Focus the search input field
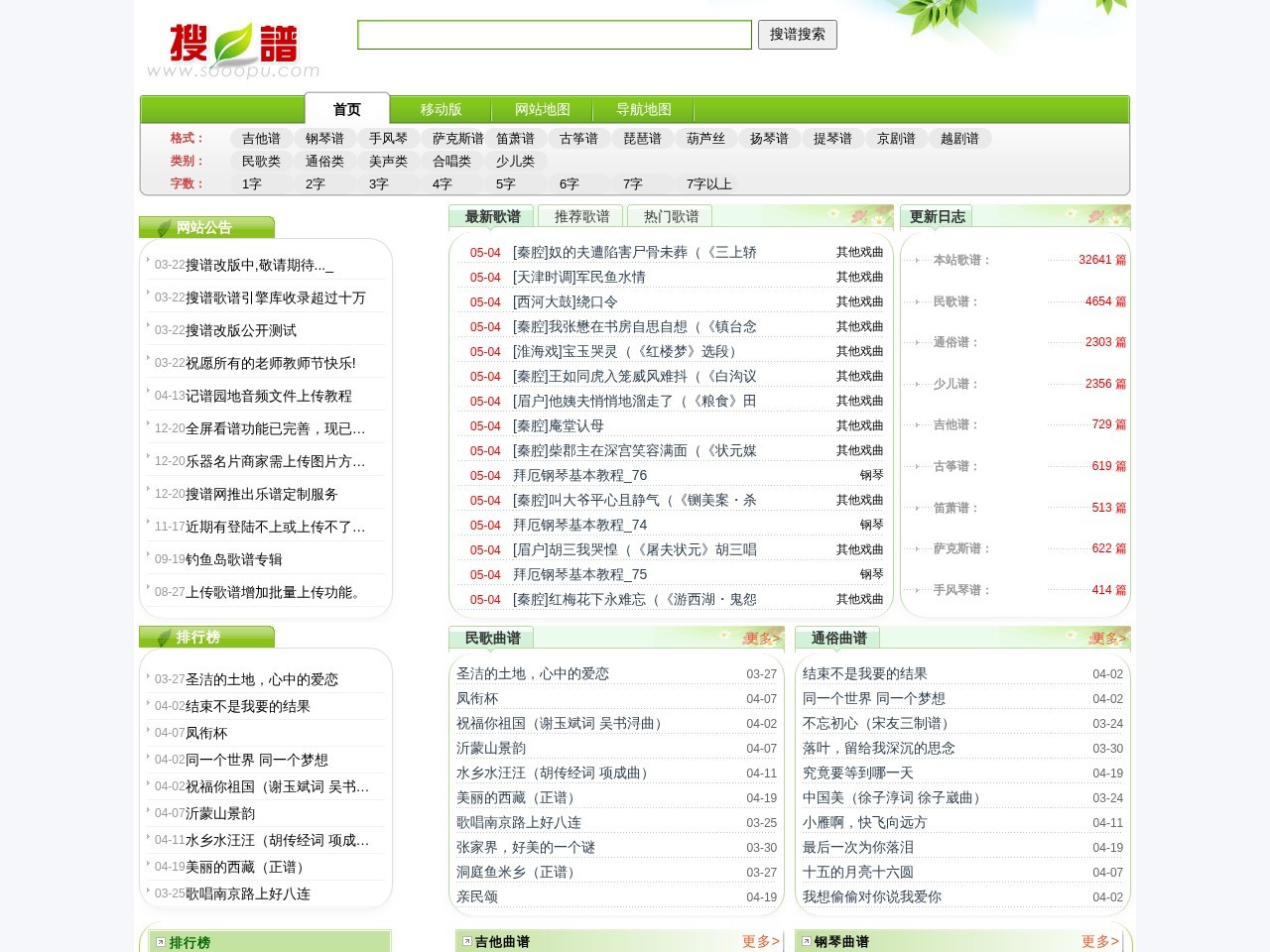The width and height of the screenshot is (1270, 952). pyautogui.click(x=555, y=35)
